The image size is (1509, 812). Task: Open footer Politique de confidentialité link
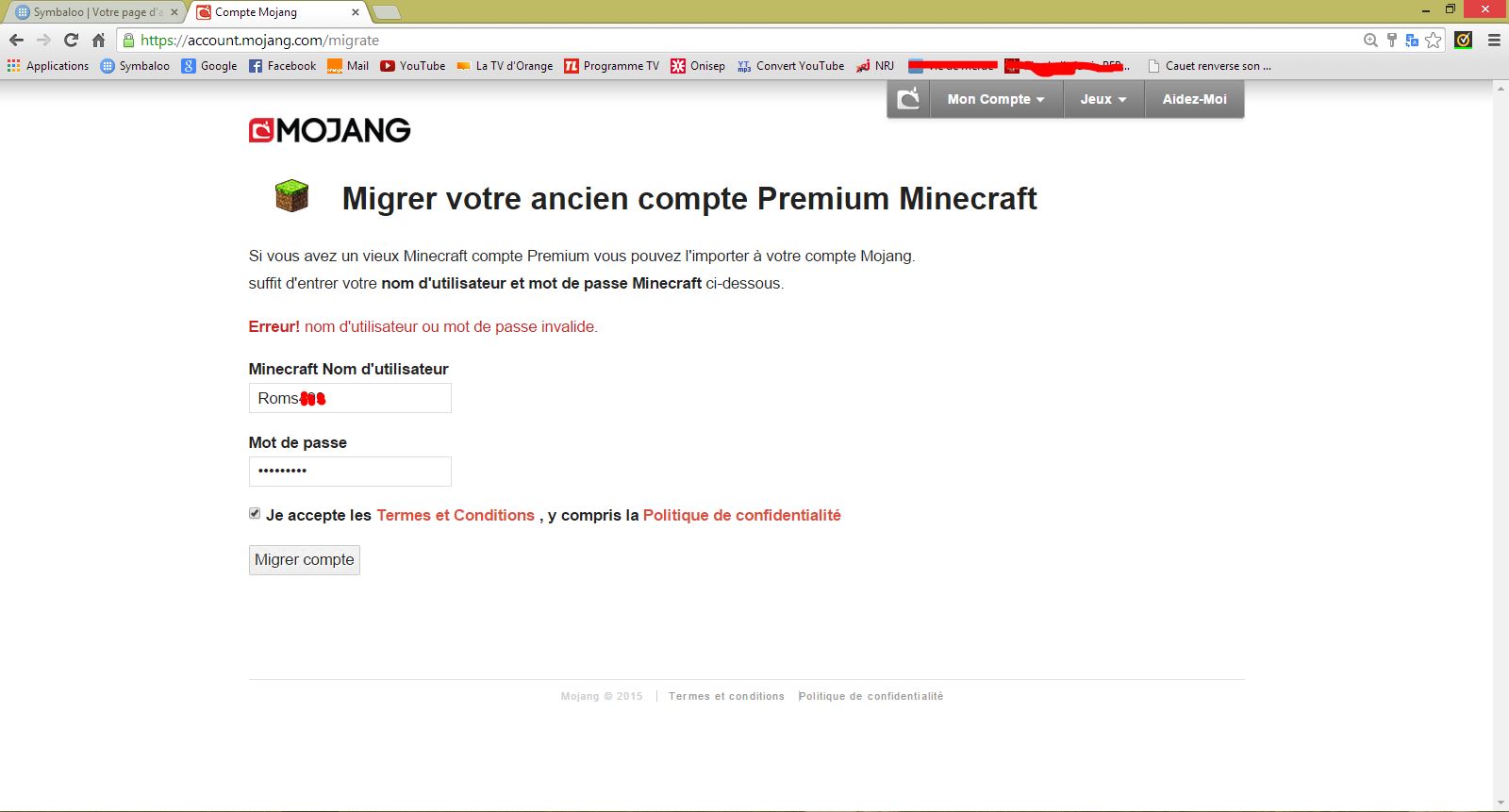(871, 696)
